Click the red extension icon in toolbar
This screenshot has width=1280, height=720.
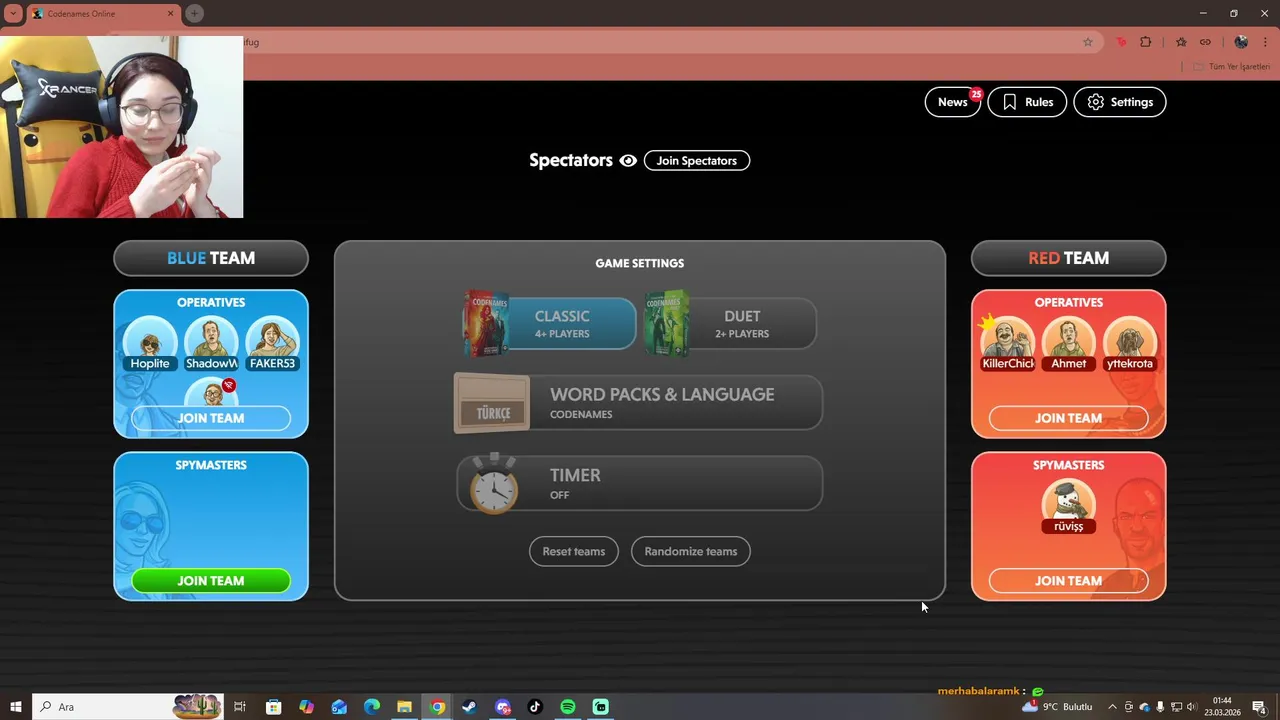tap(1121, 42)
